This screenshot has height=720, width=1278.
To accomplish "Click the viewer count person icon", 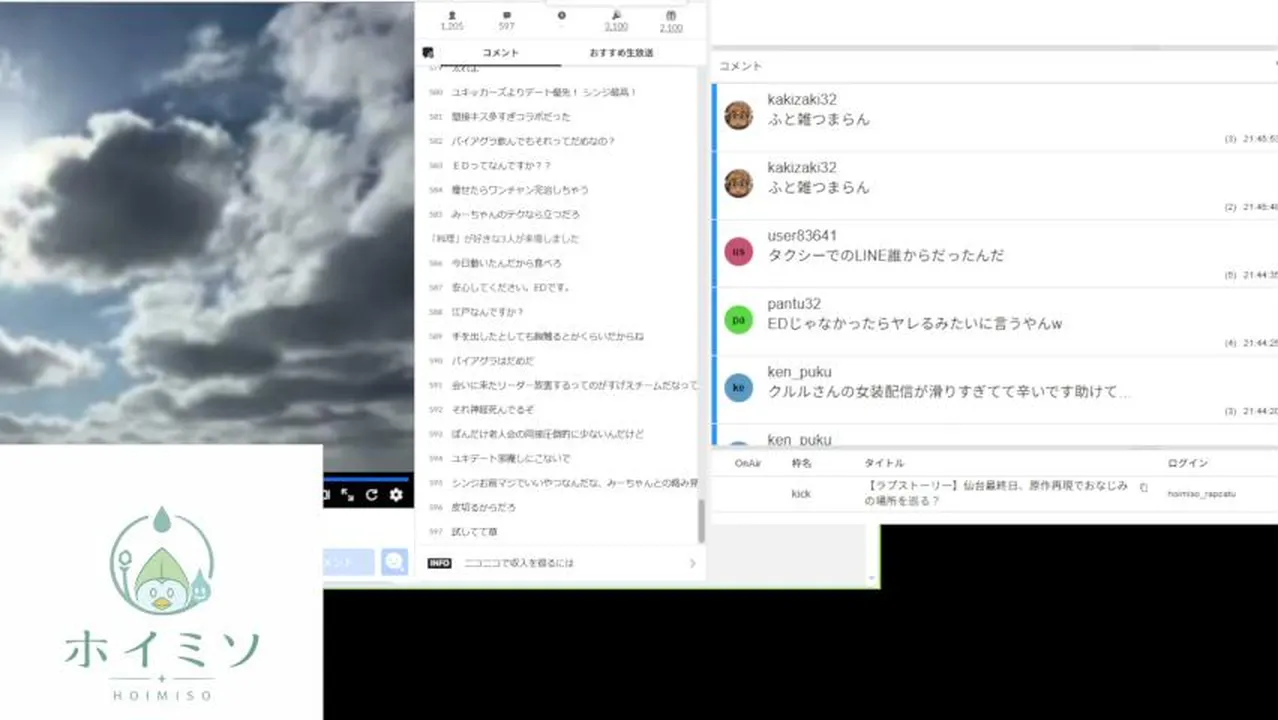I will 451,16.
